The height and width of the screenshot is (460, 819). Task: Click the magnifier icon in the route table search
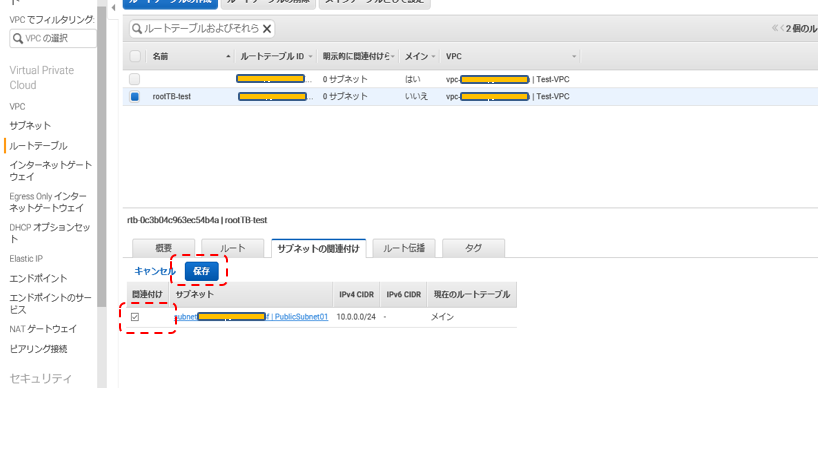[x=137, y=29]
